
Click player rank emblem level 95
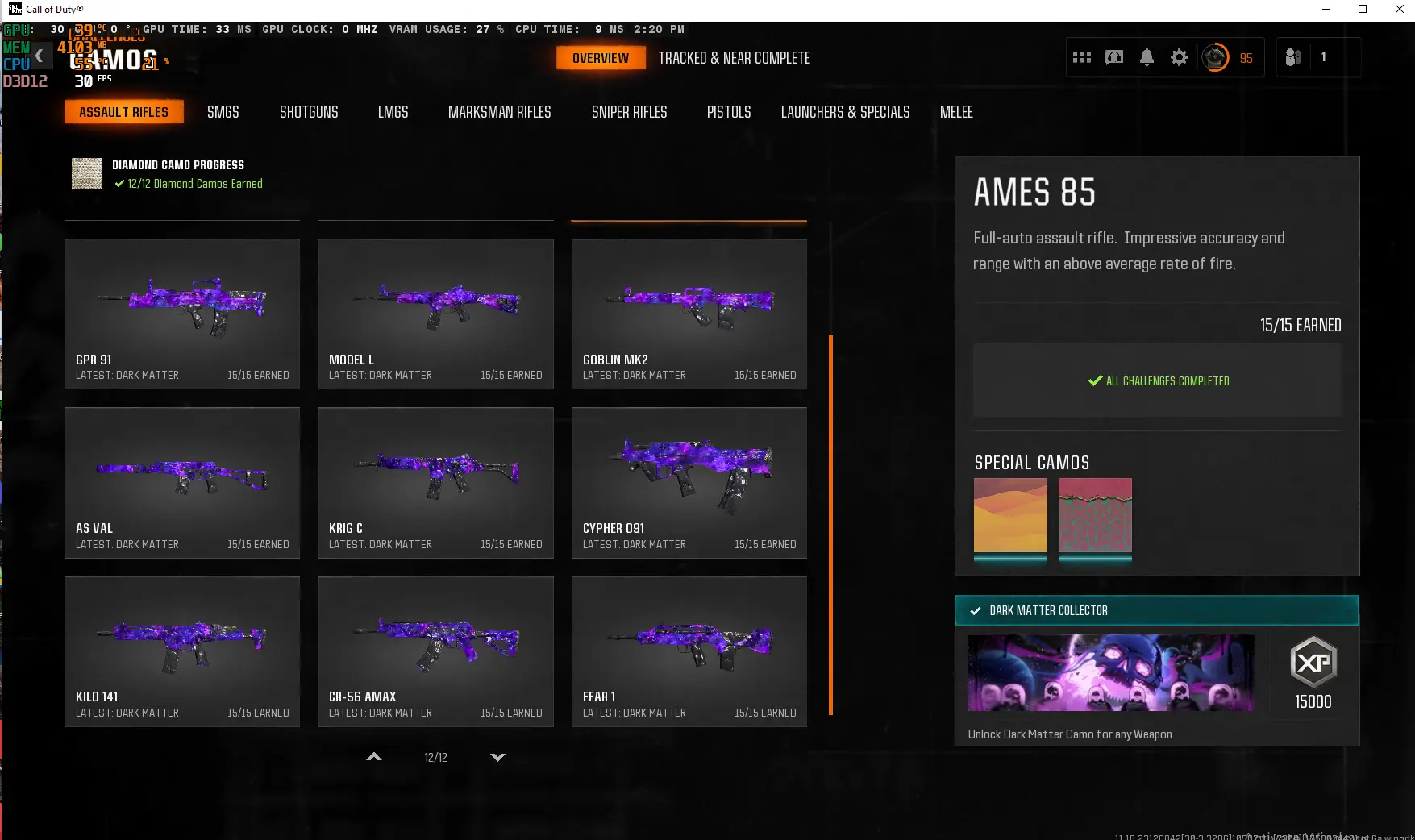tap(1215, 57)
